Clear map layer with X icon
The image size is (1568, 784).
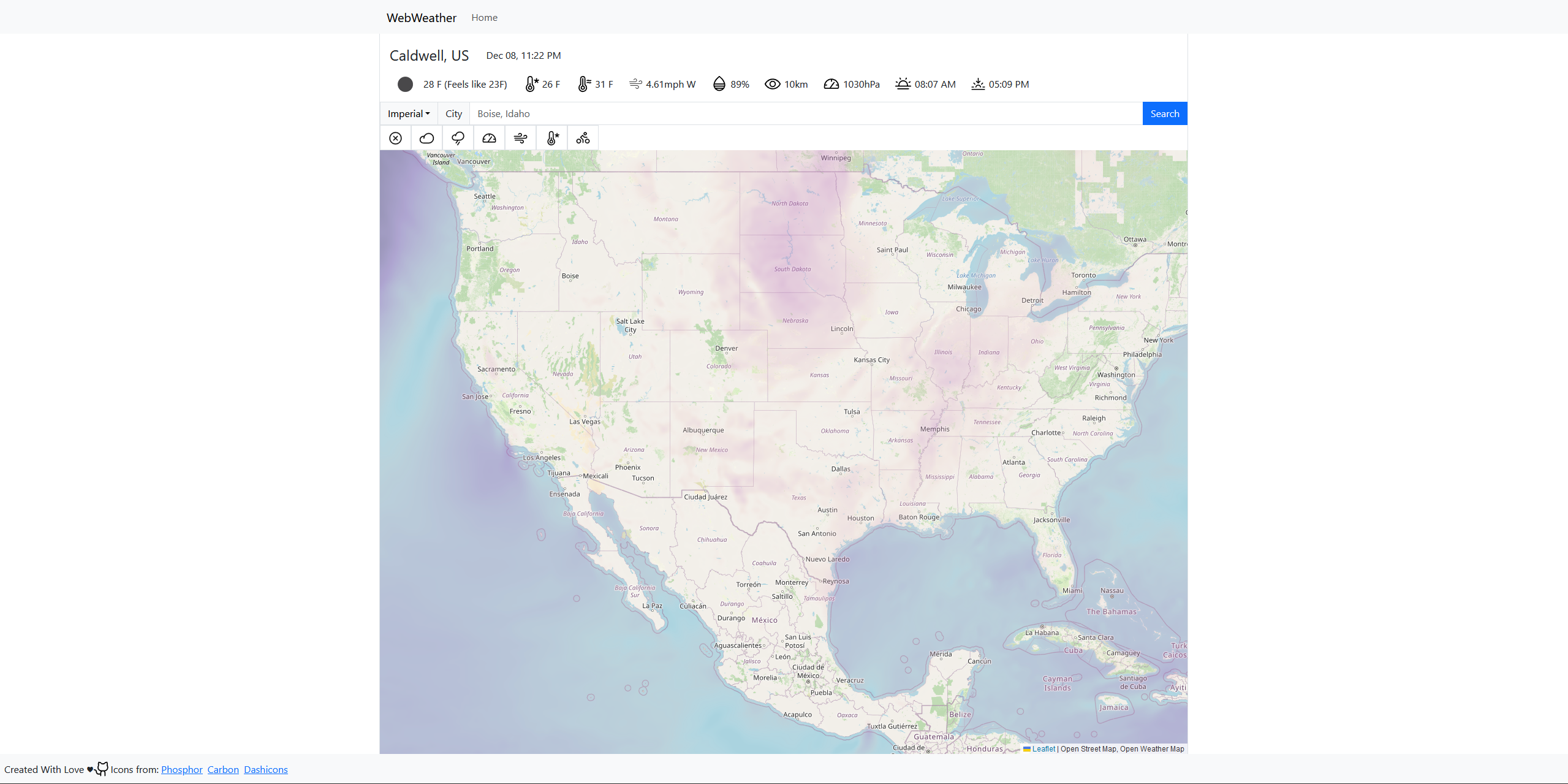coord(395,138)
